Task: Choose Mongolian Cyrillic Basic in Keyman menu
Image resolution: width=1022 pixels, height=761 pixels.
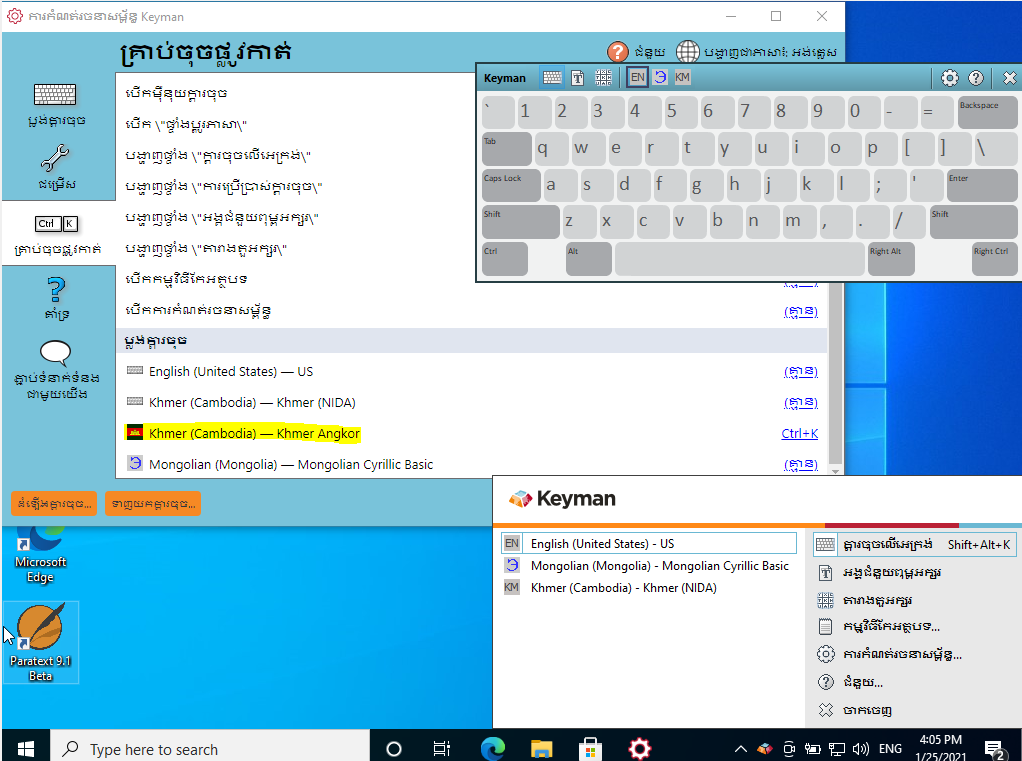Action: pyautogui.click(x=649, y=566)
